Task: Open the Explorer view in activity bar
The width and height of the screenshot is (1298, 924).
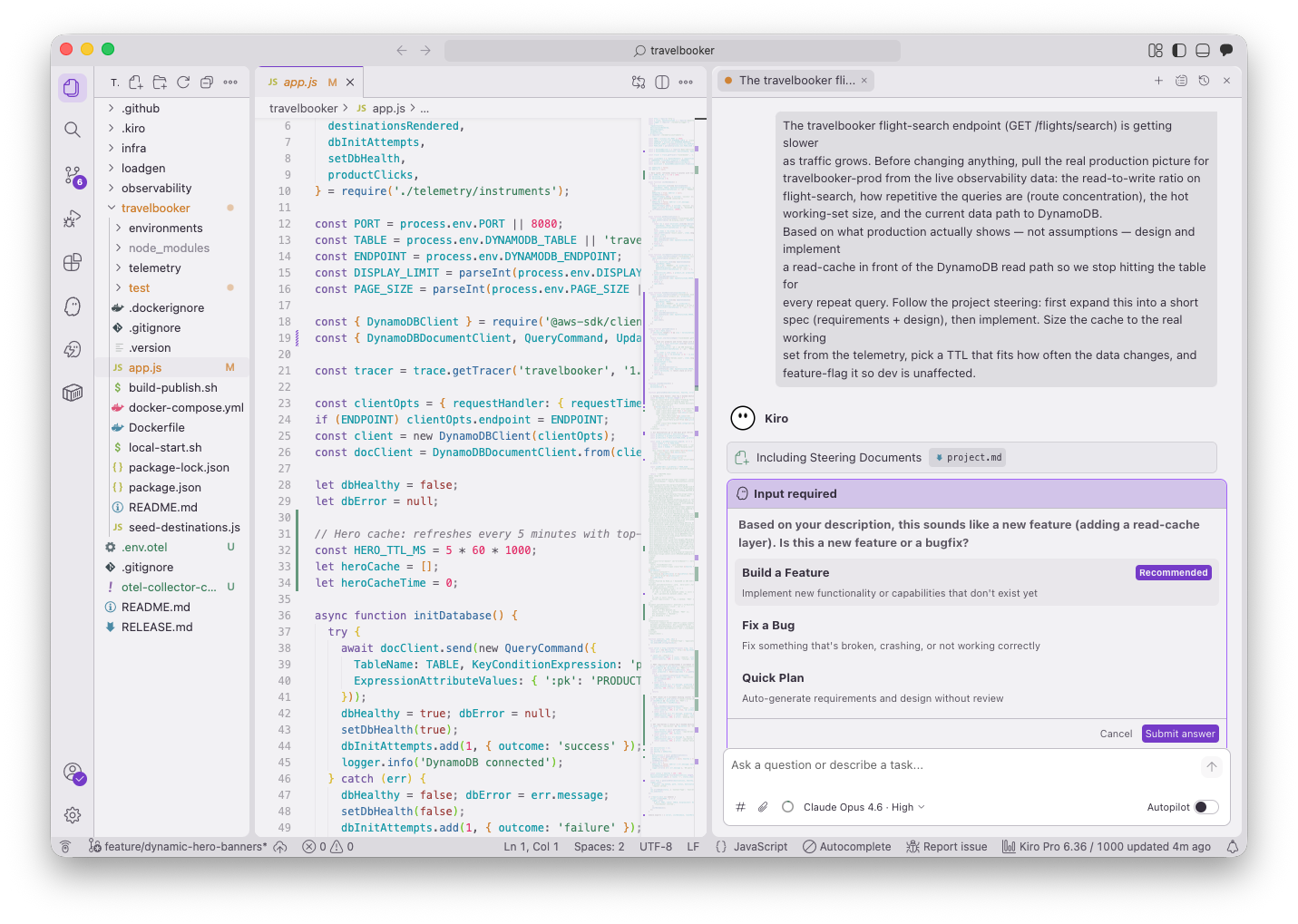Action: coord(73,88)
